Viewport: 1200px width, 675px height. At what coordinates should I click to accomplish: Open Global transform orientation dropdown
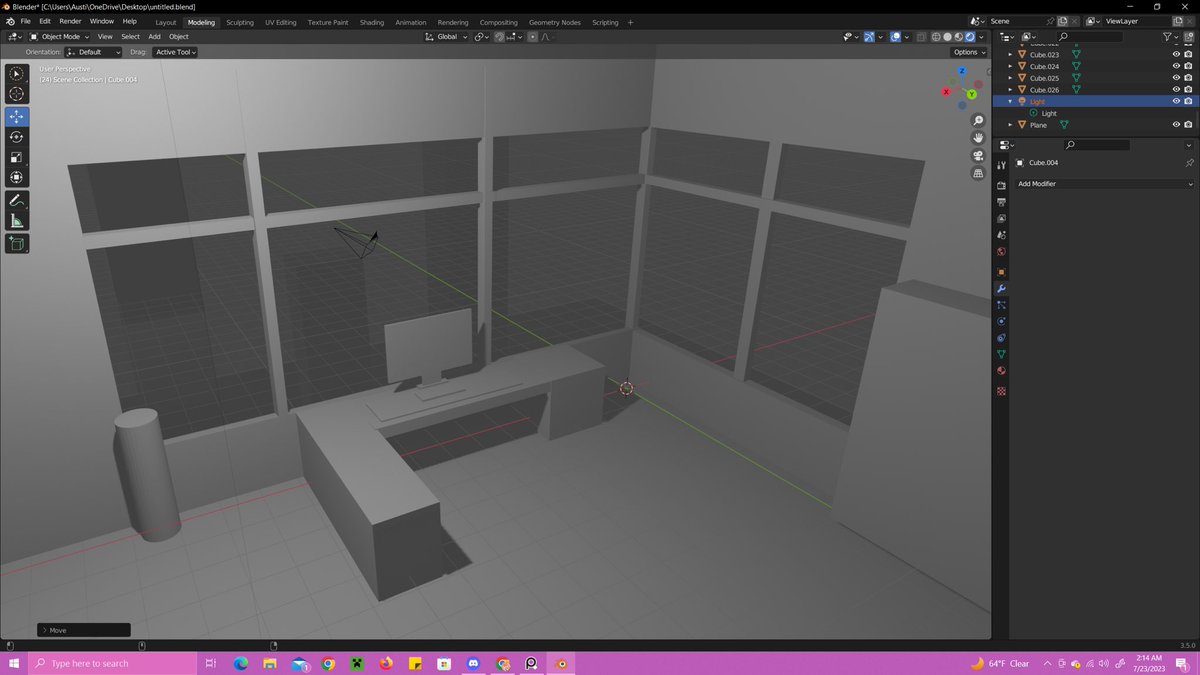(x=446, y=37)
